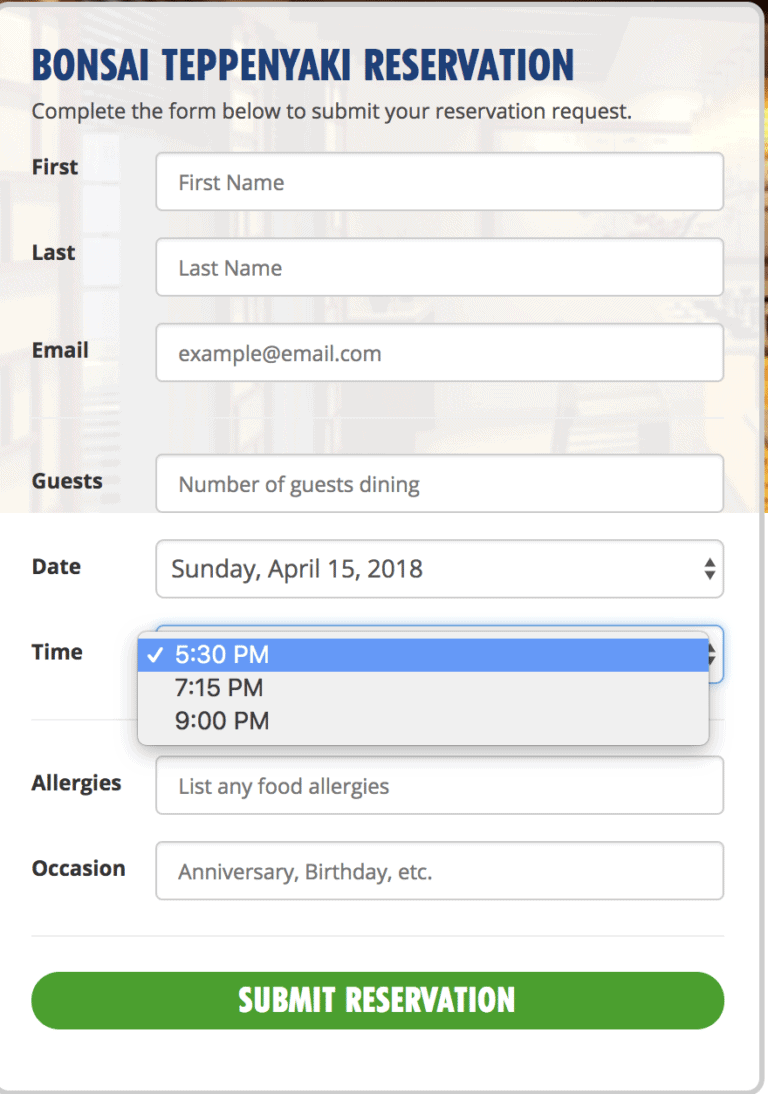Click the example@email.com email field

coord(439,353)
